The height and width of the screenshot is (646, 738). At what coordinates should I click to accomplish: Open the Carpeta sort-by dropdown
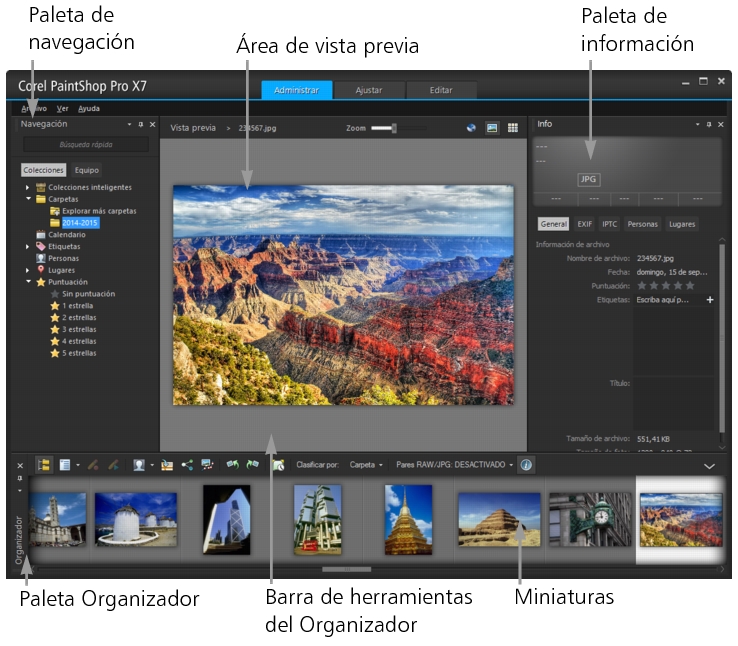click(x=366, y=465)
